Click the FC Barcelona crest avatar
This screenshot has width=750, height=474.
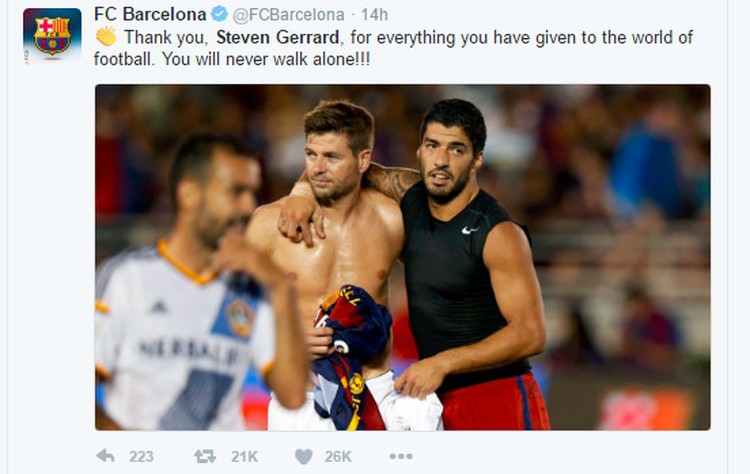(x=52, y=36)
